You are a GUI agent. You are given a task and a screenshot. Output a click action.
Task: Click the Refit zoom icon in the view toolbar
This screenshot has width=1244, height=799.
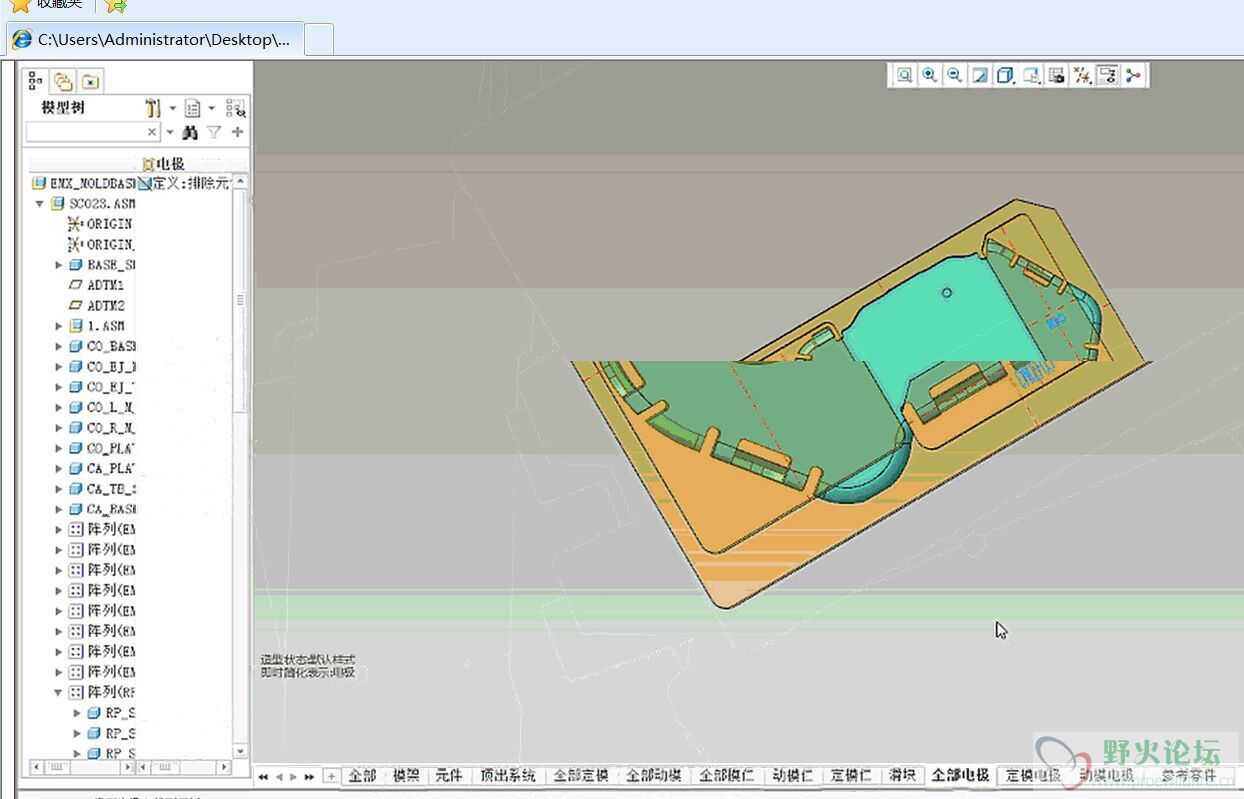[905, 75]
